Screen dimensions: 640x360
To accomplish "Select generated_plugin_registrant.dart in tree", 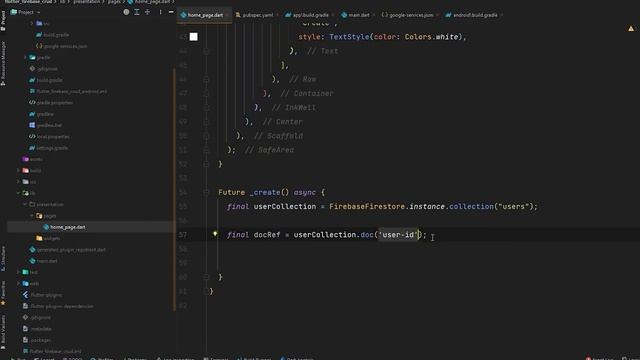I will point(67,249).
